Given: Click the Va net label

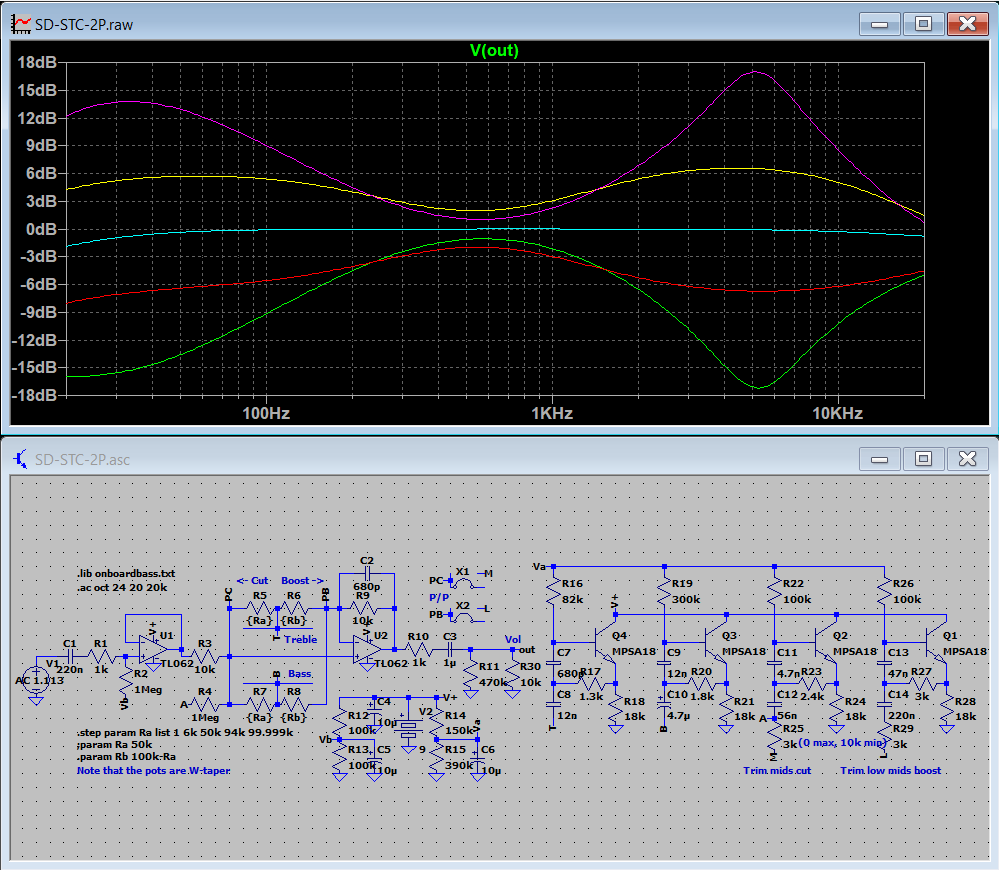Looking at the screenshot, I should (x=539, y=566).
